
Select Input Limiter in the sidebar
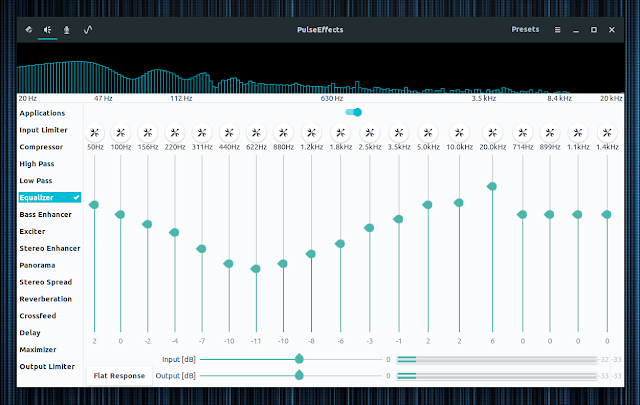[43, 130]
